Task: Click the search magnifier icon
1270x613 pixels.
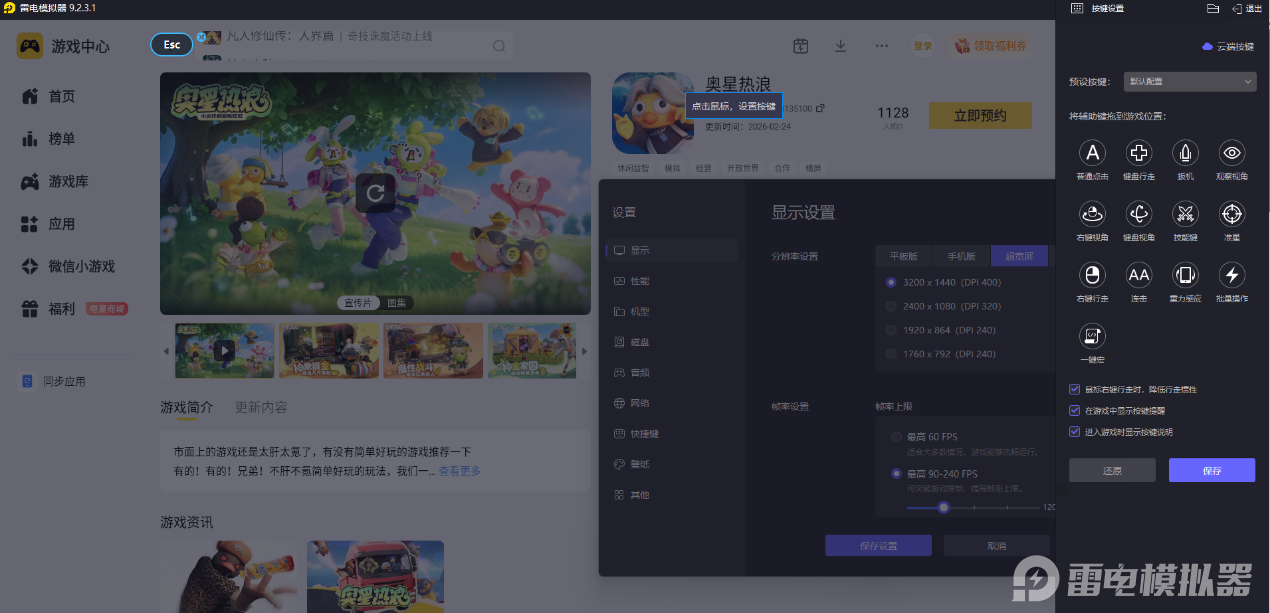Action: coord(499,46)
